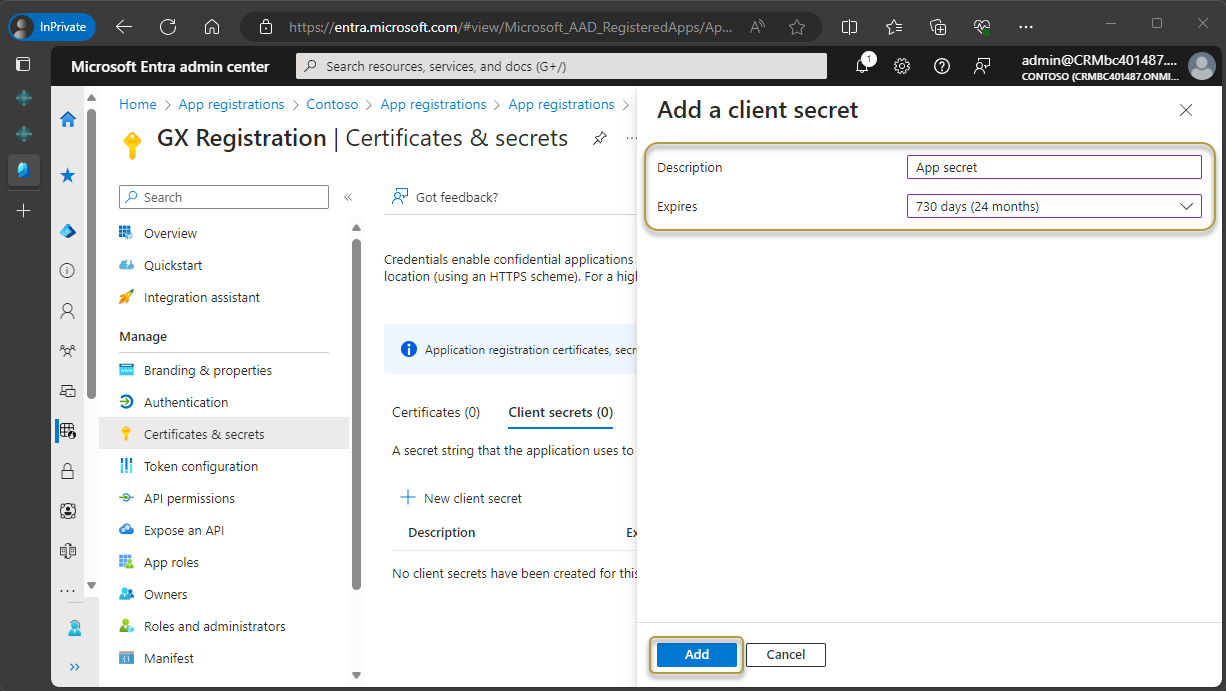The image size is (1226, 691).
Task: Click the Home icon in left rail
Action: coord(68,120)
